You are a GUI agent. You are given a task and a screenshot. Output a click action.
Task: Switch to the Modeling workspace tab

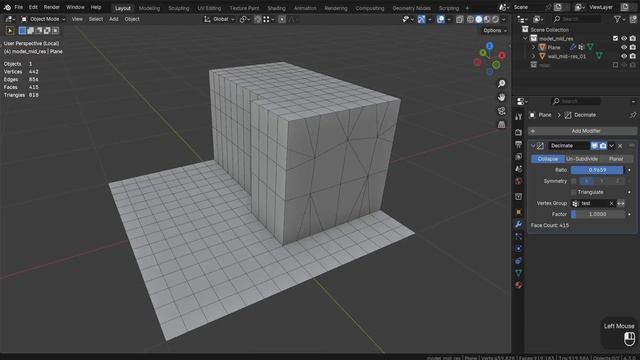(149, 8)
